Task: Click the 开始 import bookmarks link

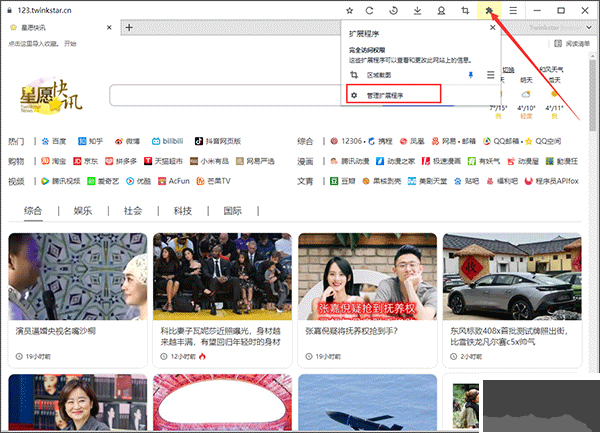Action: [x=67, y=44]
